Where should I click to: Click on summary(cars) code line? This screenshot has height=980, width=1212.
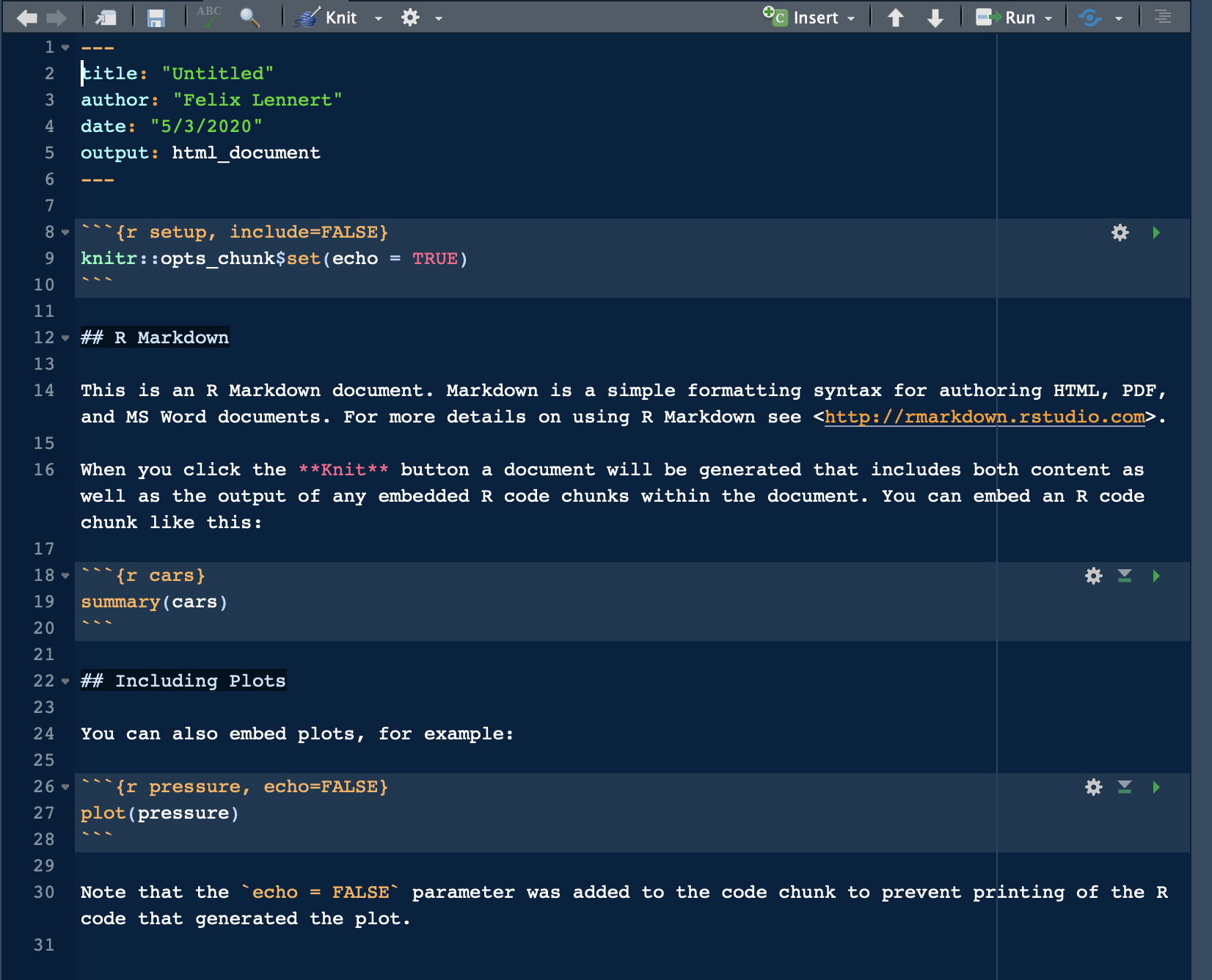[x=154, y=602]
